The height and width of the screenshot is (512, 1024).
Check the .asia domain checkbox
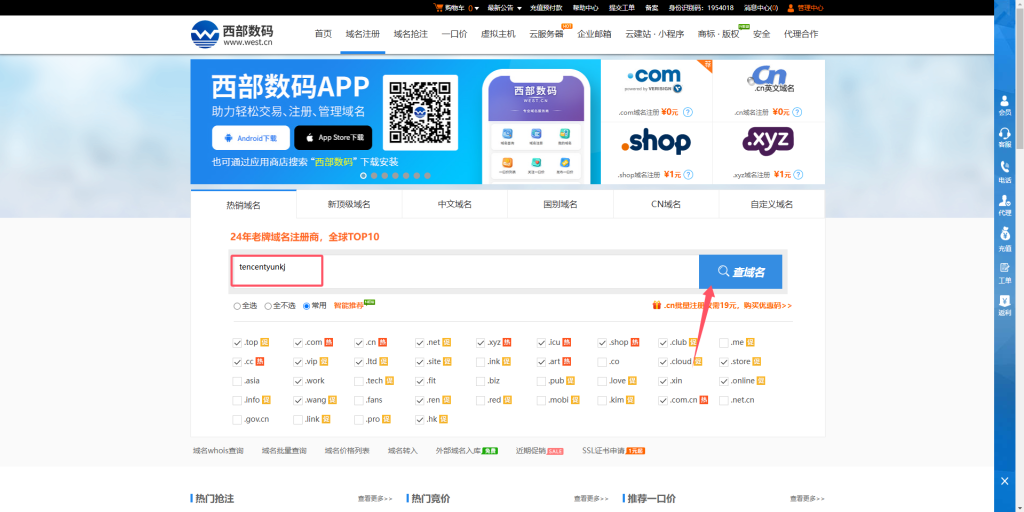pos(237,381)
